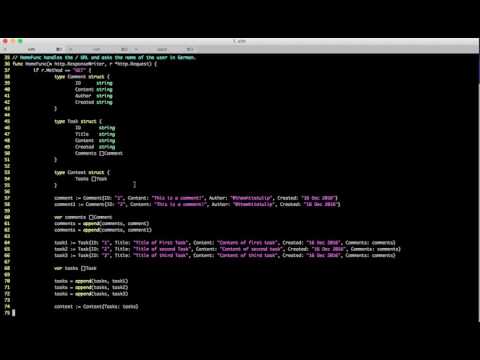The height and width of the screenshot is (360, 480).
Task: Click the 'task1 := Task{' line
Action: (225, 243)
